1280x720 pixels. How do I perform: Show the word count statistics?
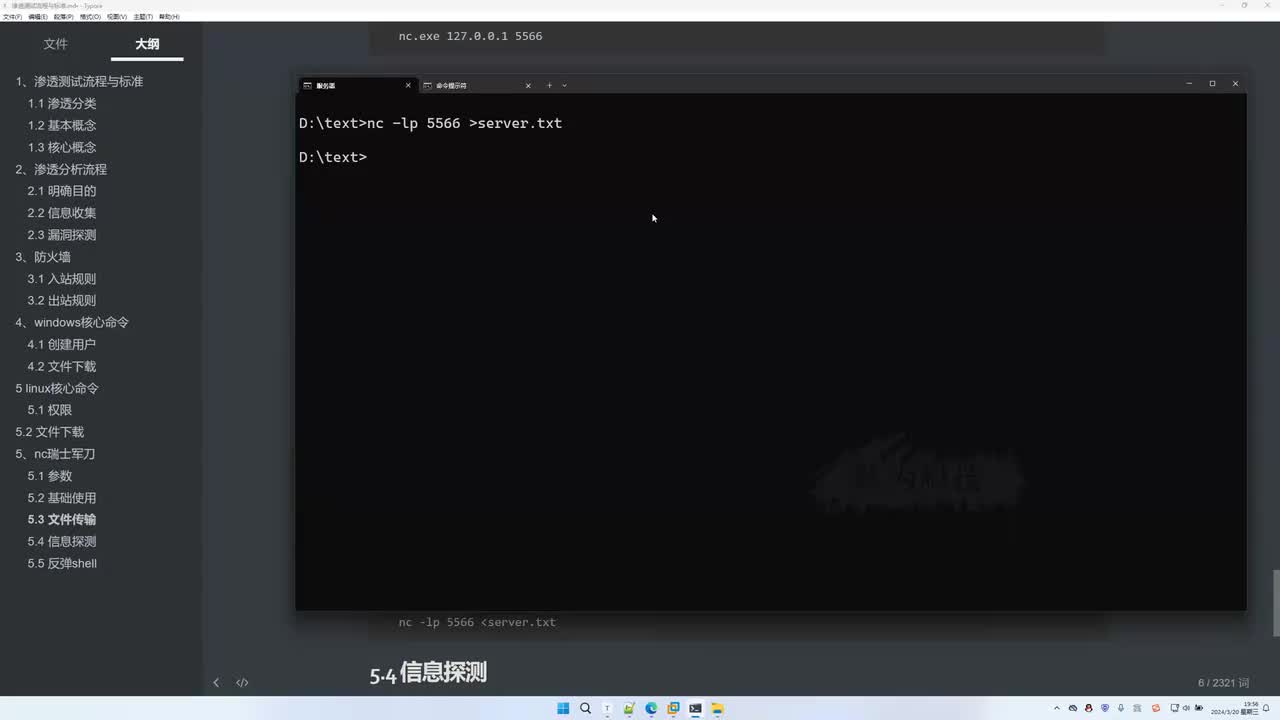[x=1223, y=683]
